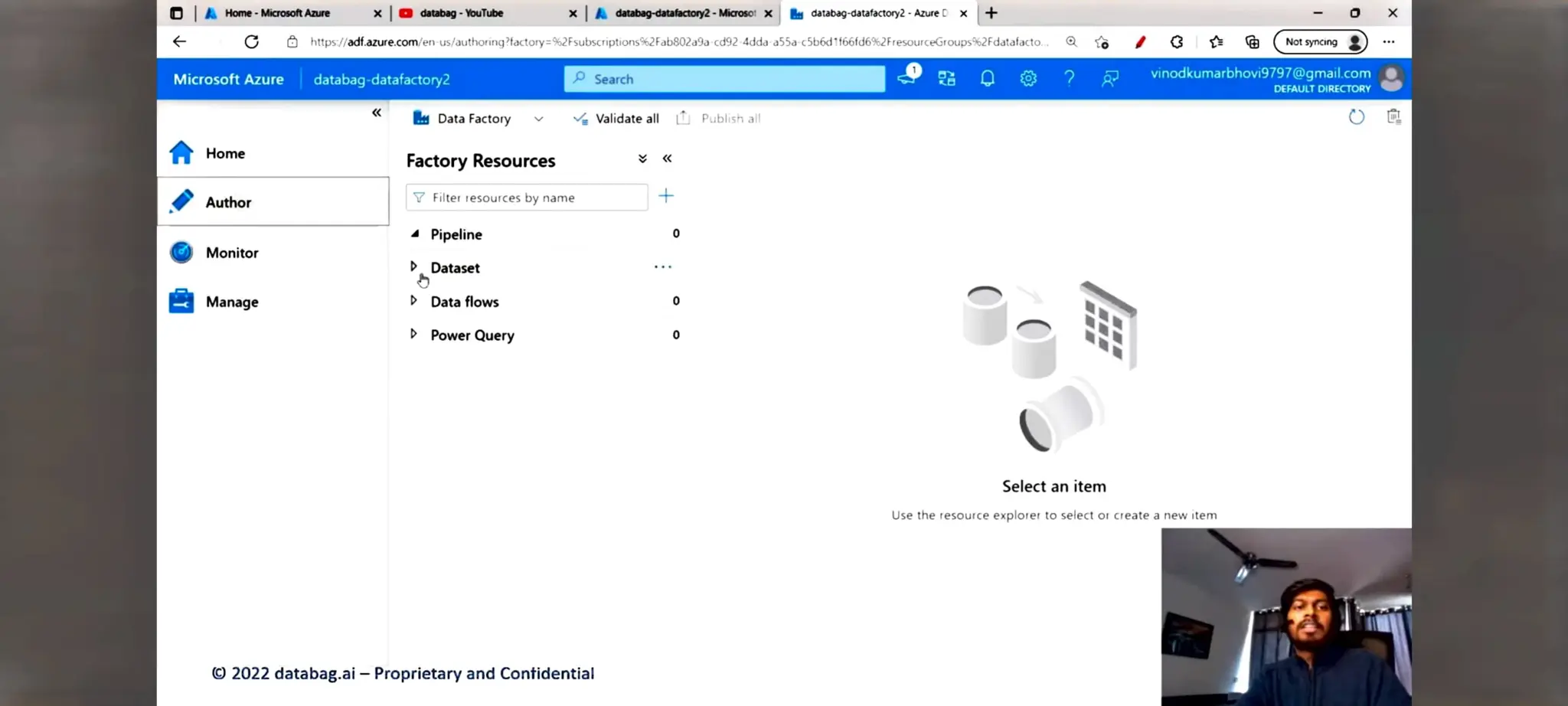This screenshot has width=1568, height=706.
Task: Open browser more options menu
Action: [1389, 42]
